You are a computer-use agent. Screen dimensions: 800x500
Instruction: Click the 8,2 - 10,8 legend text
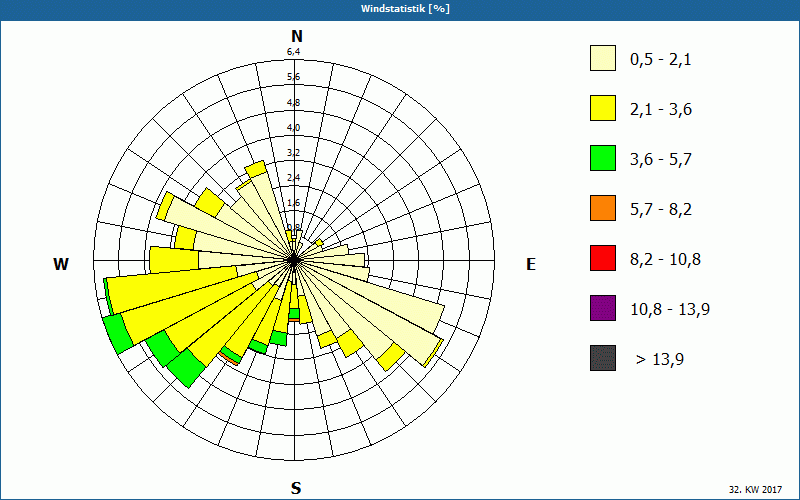(665, 260)
